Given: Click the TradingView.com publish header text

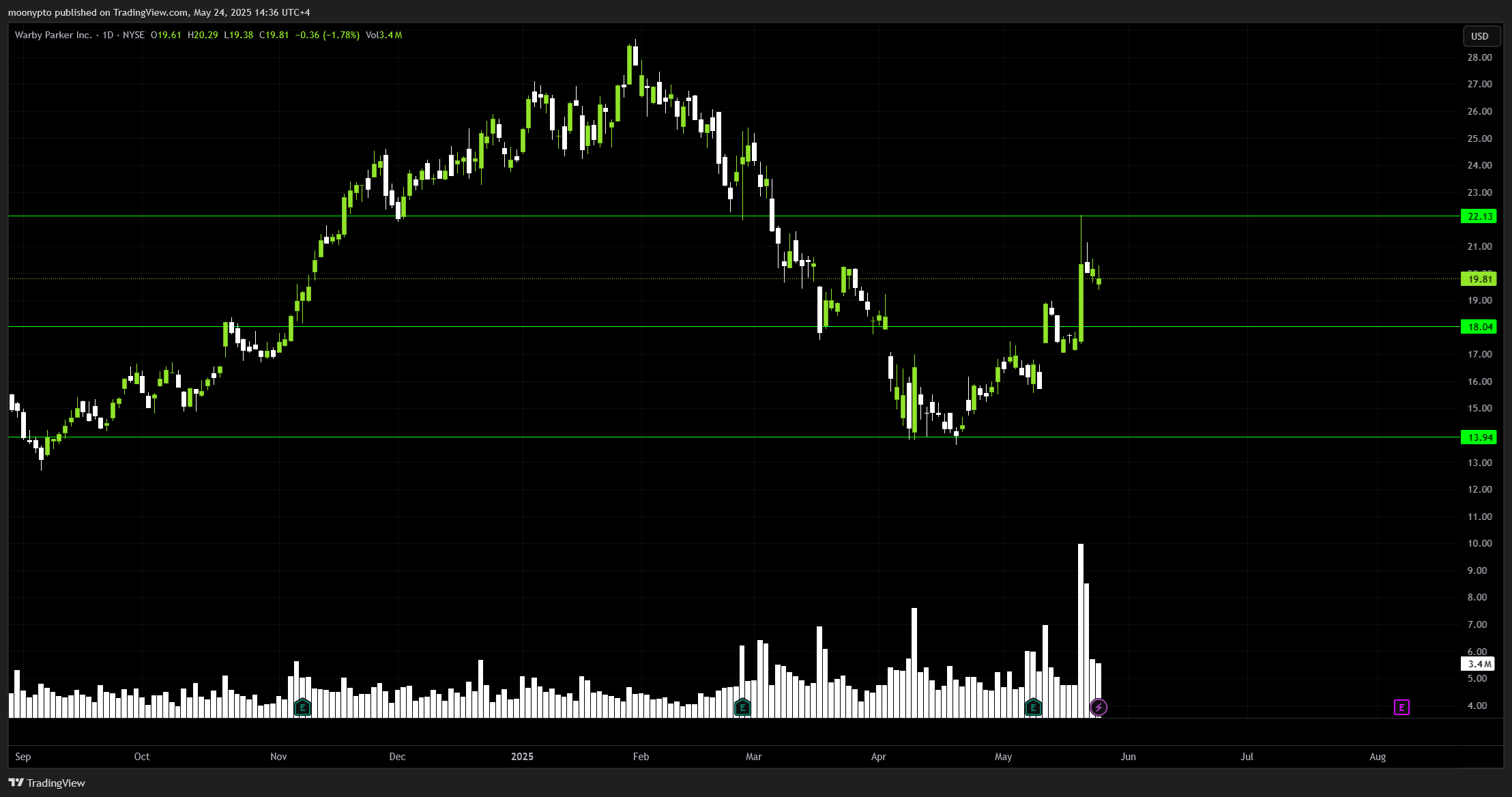Looking at the screenshot, I should pos(159,12).
